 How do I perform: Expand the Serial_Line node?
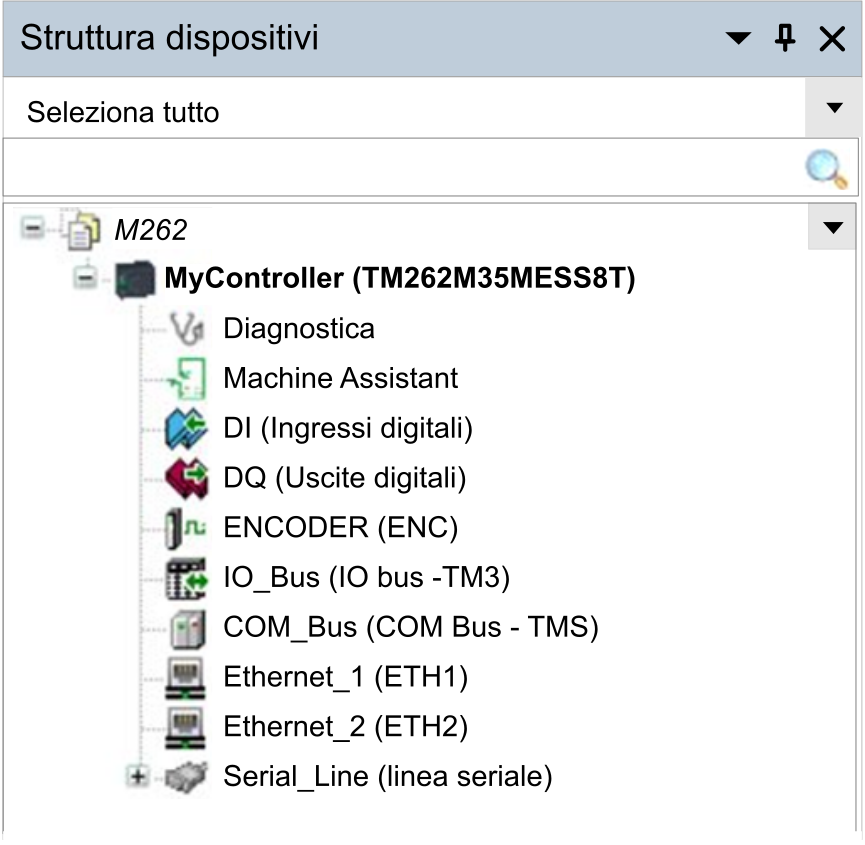(138, 776)
